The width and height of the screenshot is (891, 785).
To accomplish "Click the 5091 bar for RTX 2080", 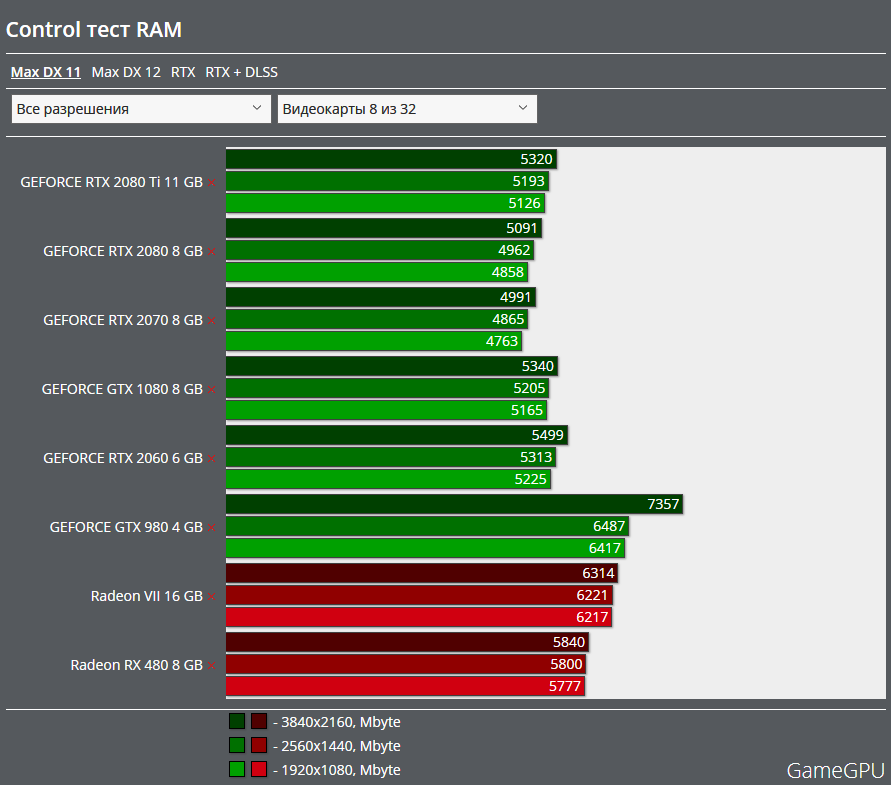I will click(384, 228).
